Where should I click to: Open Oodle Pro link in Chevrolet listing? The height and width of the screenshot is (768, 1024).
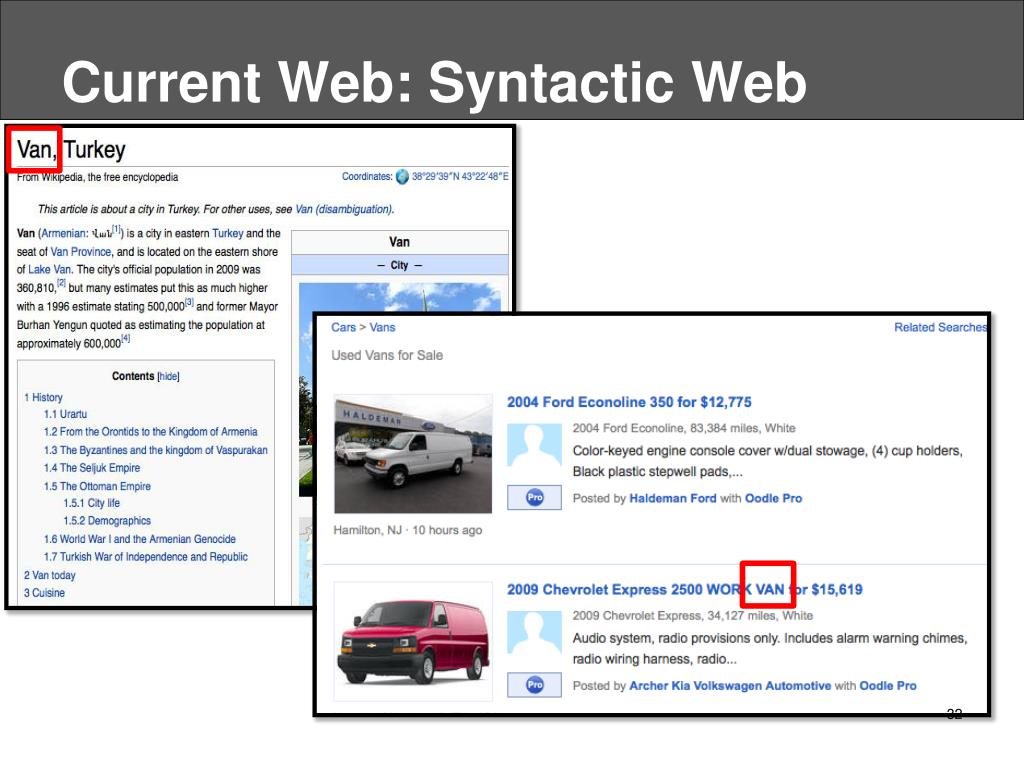(x=888, y=686)
